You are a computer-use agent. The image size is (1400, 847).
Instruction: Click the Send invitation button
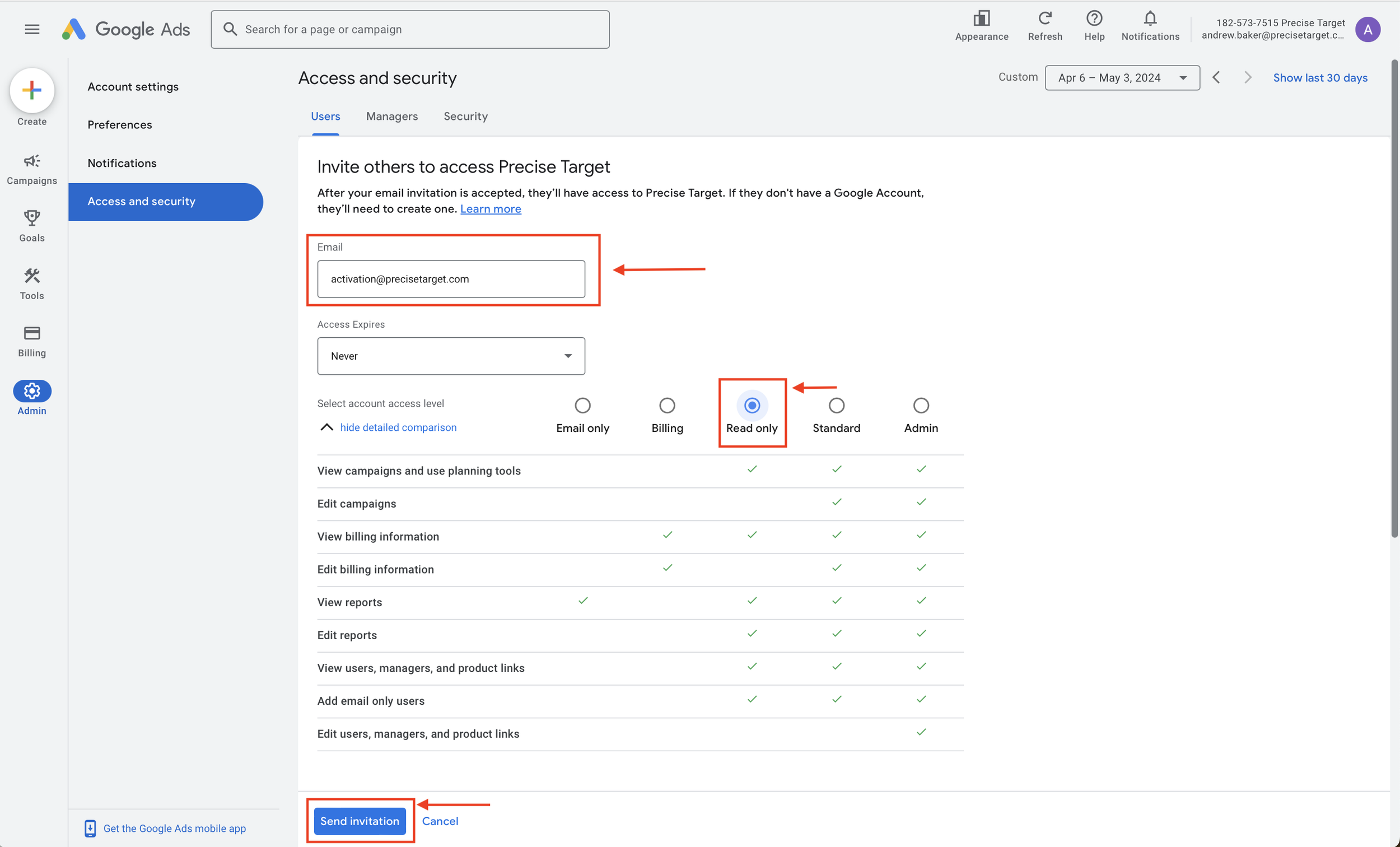pos(359,820)
